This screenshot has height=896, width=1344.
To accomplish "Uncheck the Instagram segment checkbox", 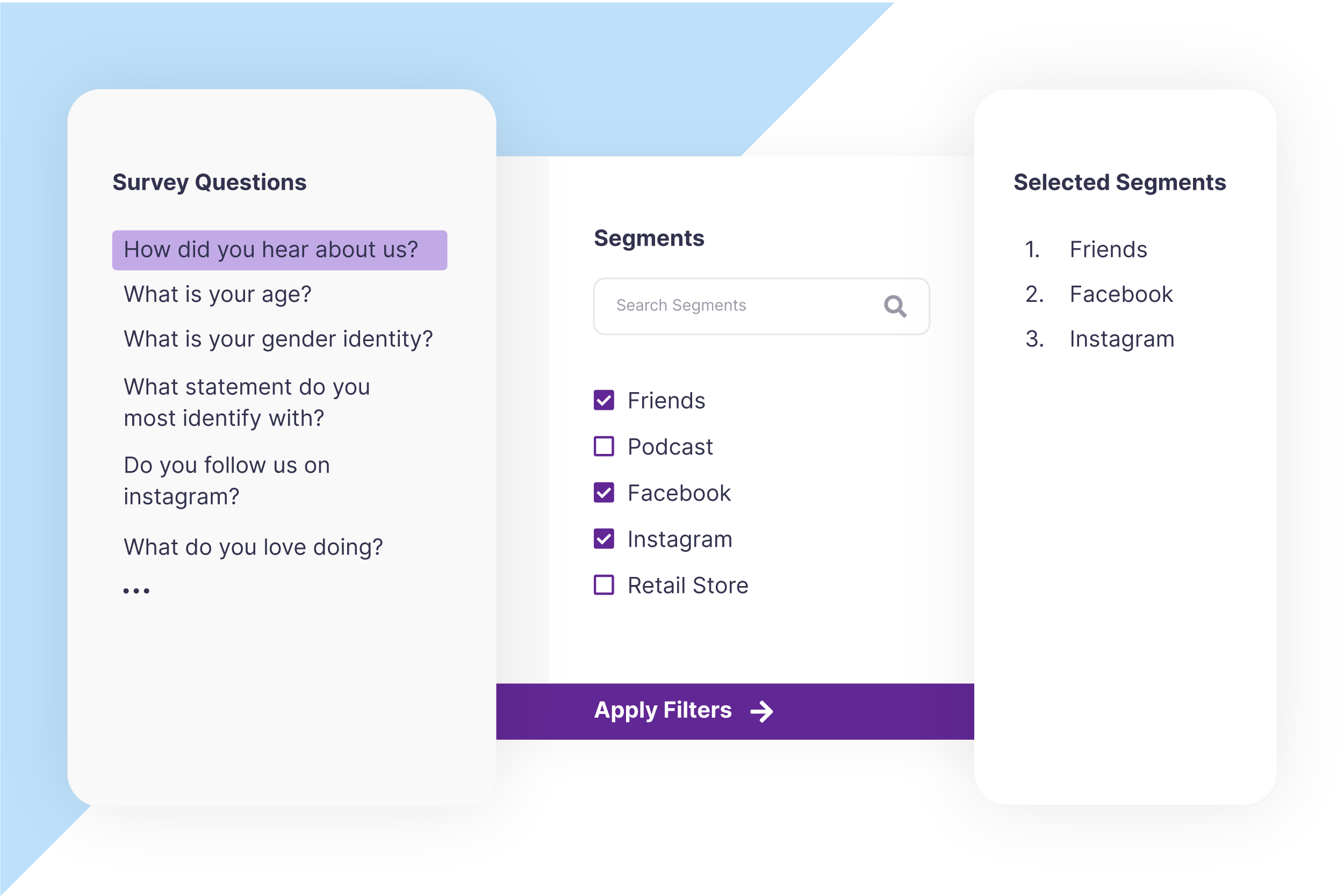I will click(603, 539).
